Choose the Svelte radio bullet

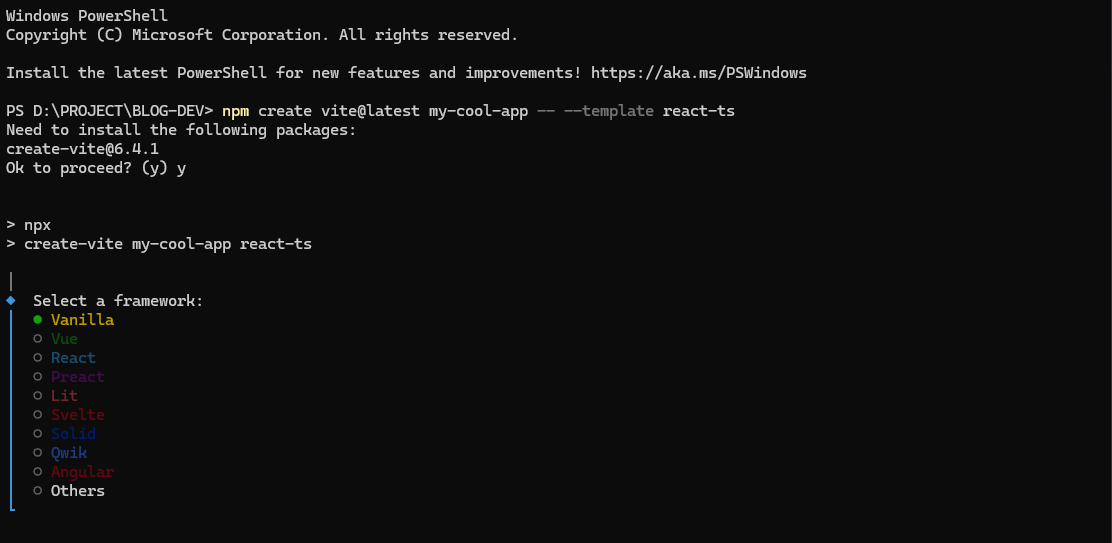tap(37, 415)
